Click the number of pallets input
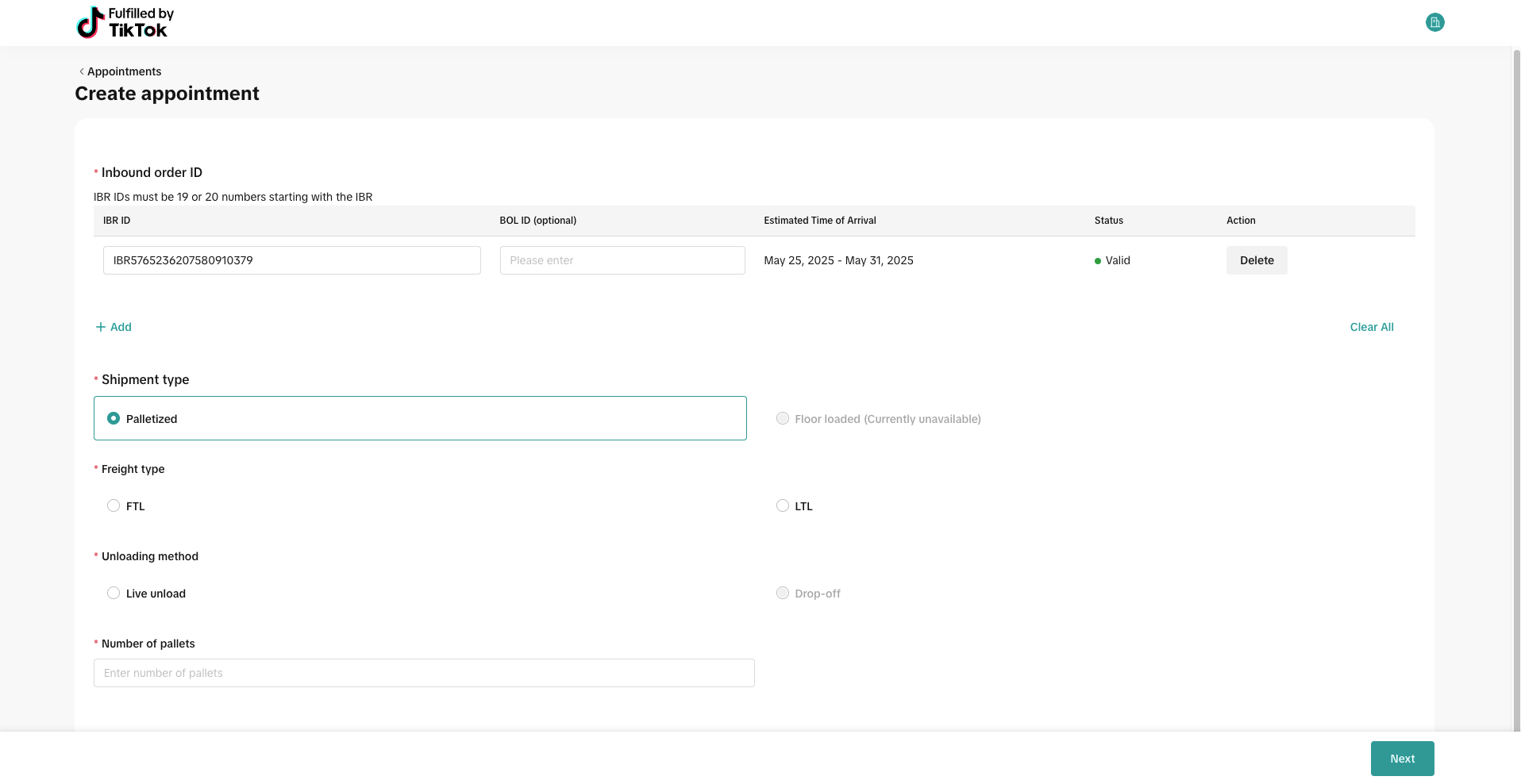 pyautogui.click(x=424, y=673)
